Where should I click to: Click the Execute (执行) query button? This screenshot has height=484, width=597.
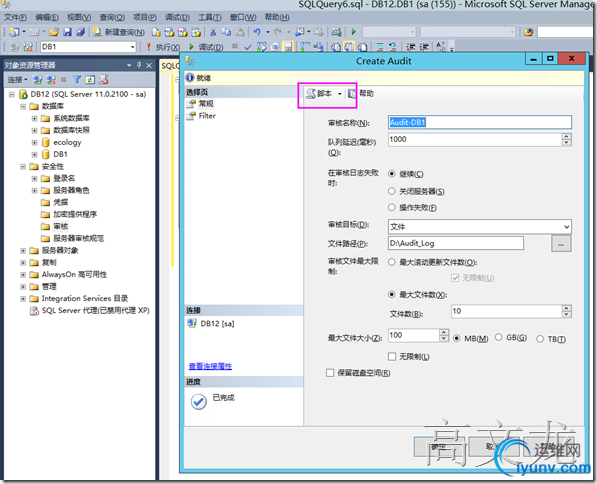(164, 47)
